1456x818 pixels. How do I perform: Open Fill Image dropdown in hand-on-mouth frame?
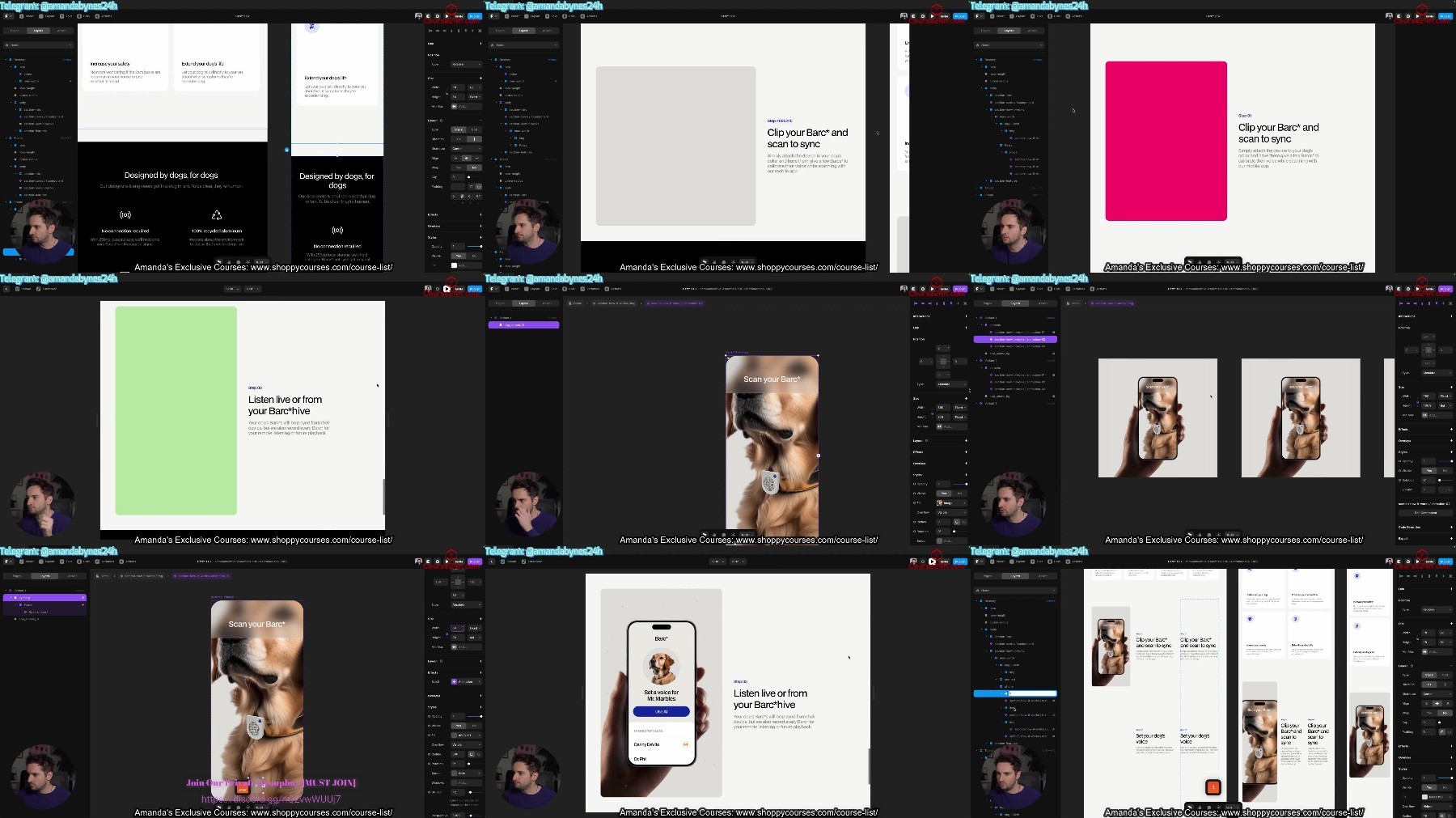coord(952,503)
